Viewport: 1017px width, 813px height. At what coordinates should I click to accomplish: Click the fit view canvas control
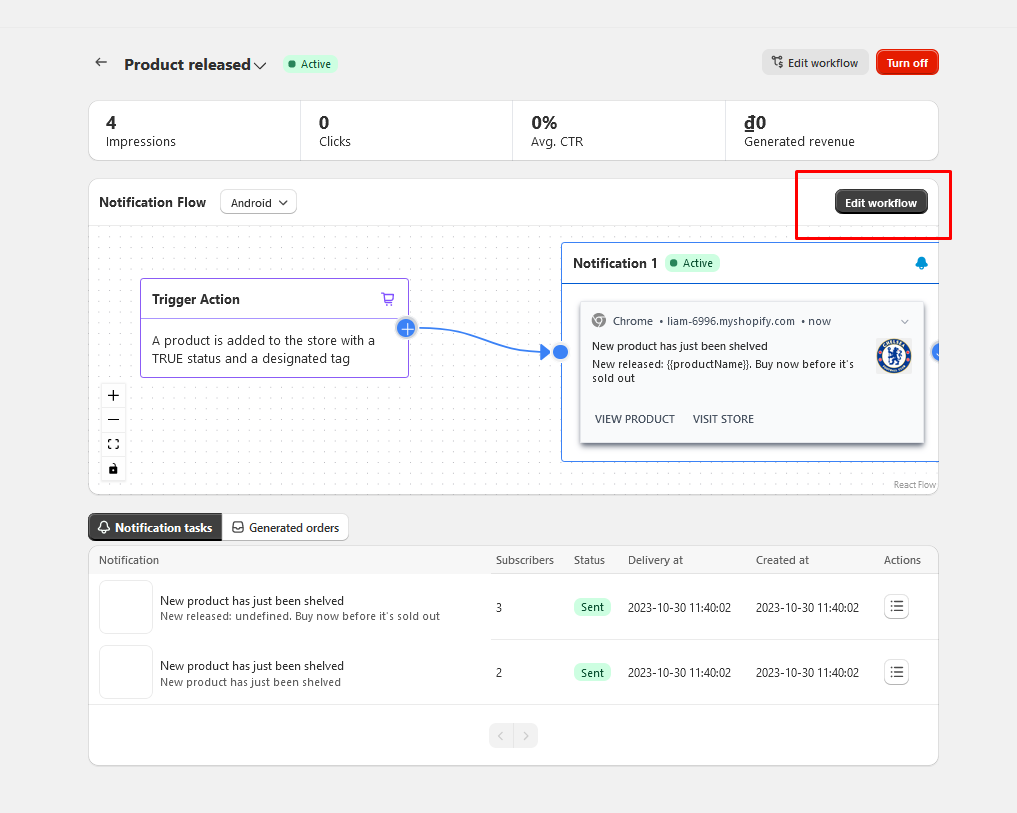(113, 444)
